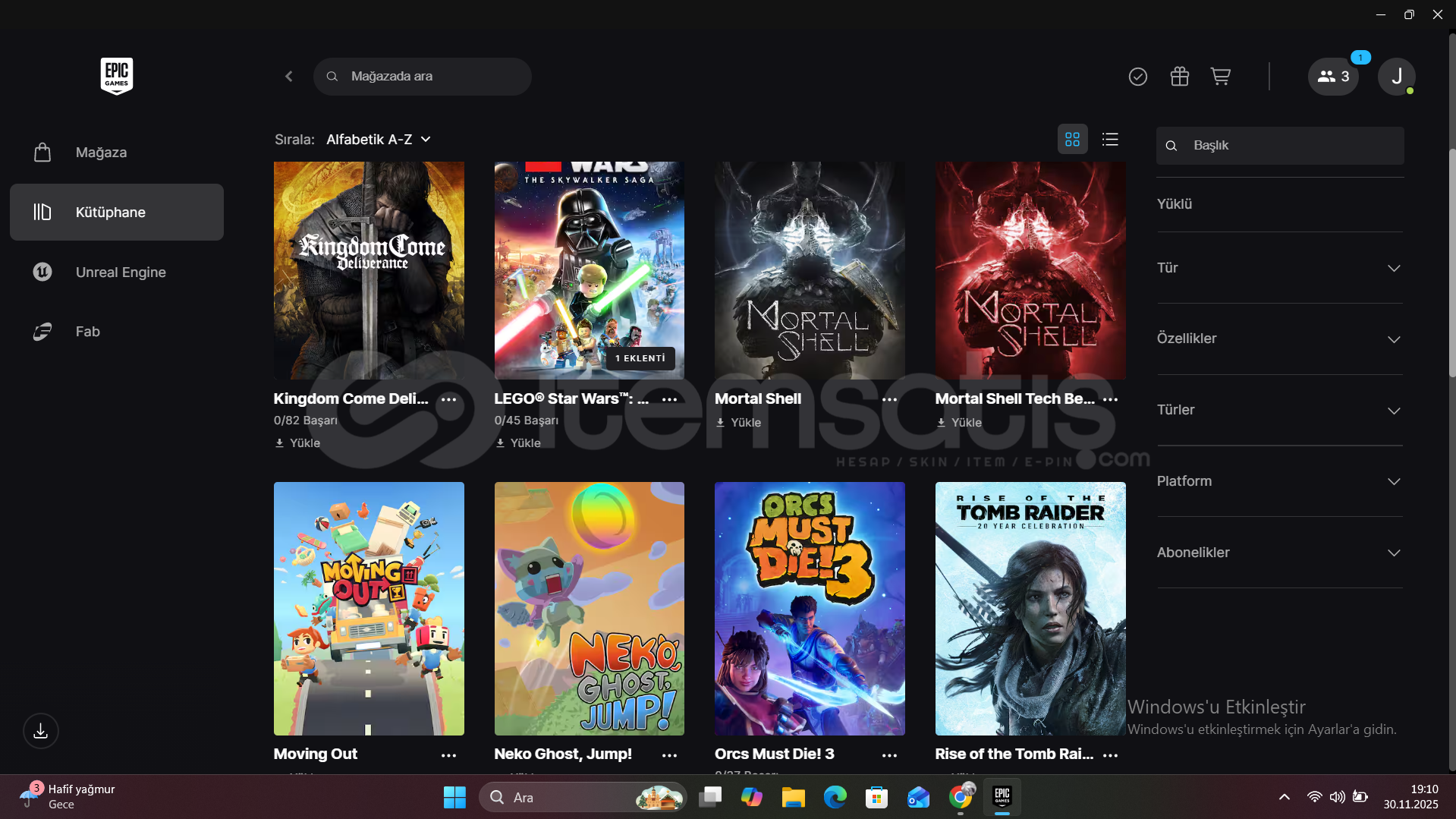Open the friends list icon
Screen dimensions: 1456x819
point(1333,77)
